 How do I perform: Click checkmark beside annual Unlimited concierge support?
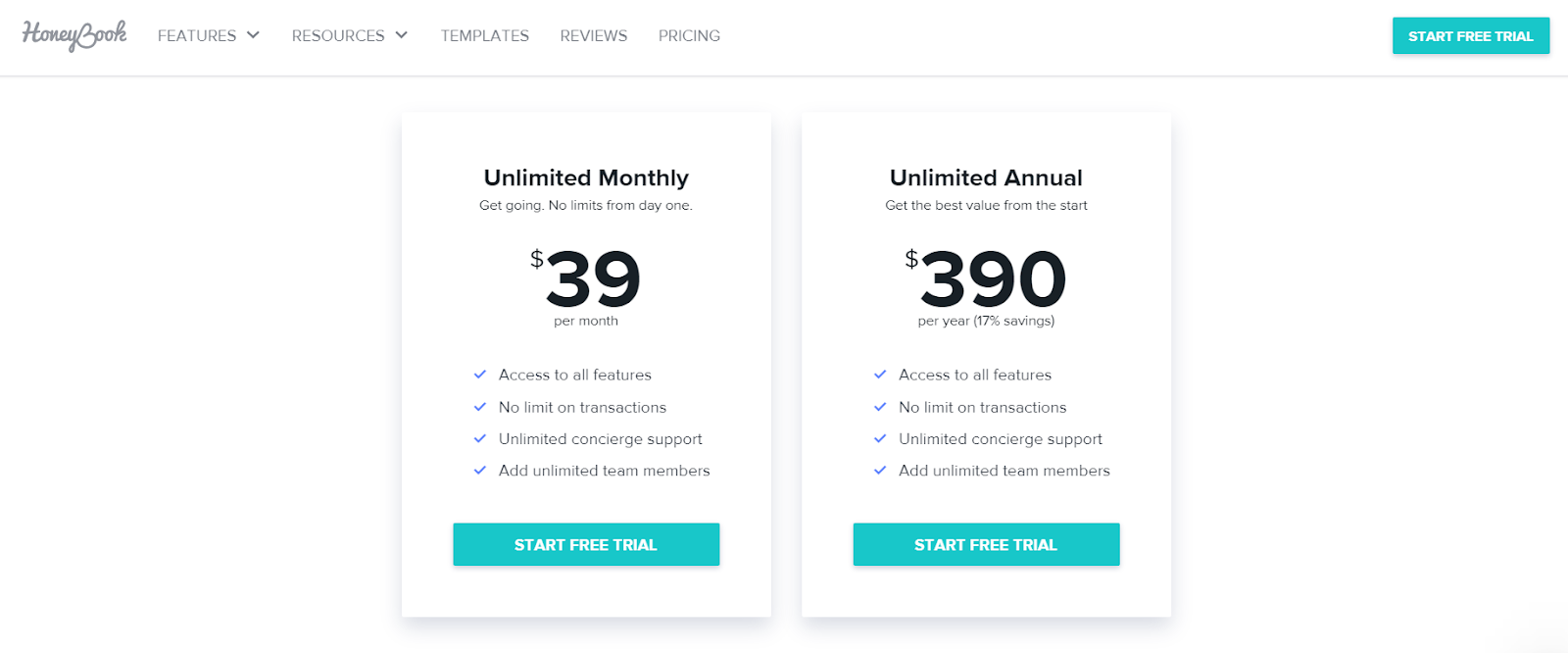click(x=880, y=439)
